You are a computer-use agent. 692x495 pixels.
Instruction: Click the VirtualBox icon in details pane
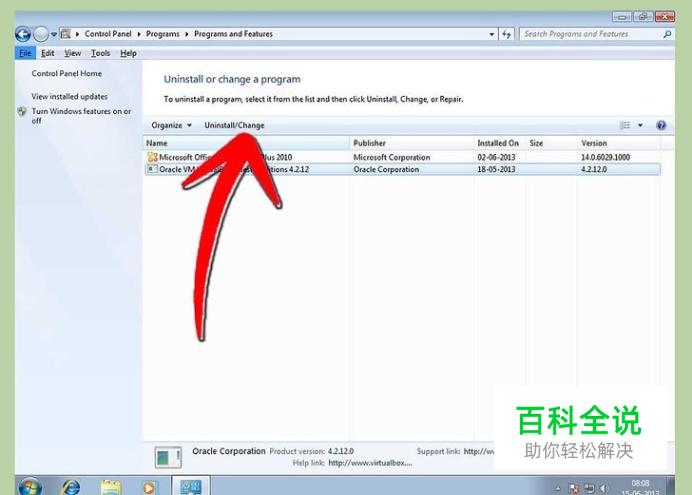(168, 457)
